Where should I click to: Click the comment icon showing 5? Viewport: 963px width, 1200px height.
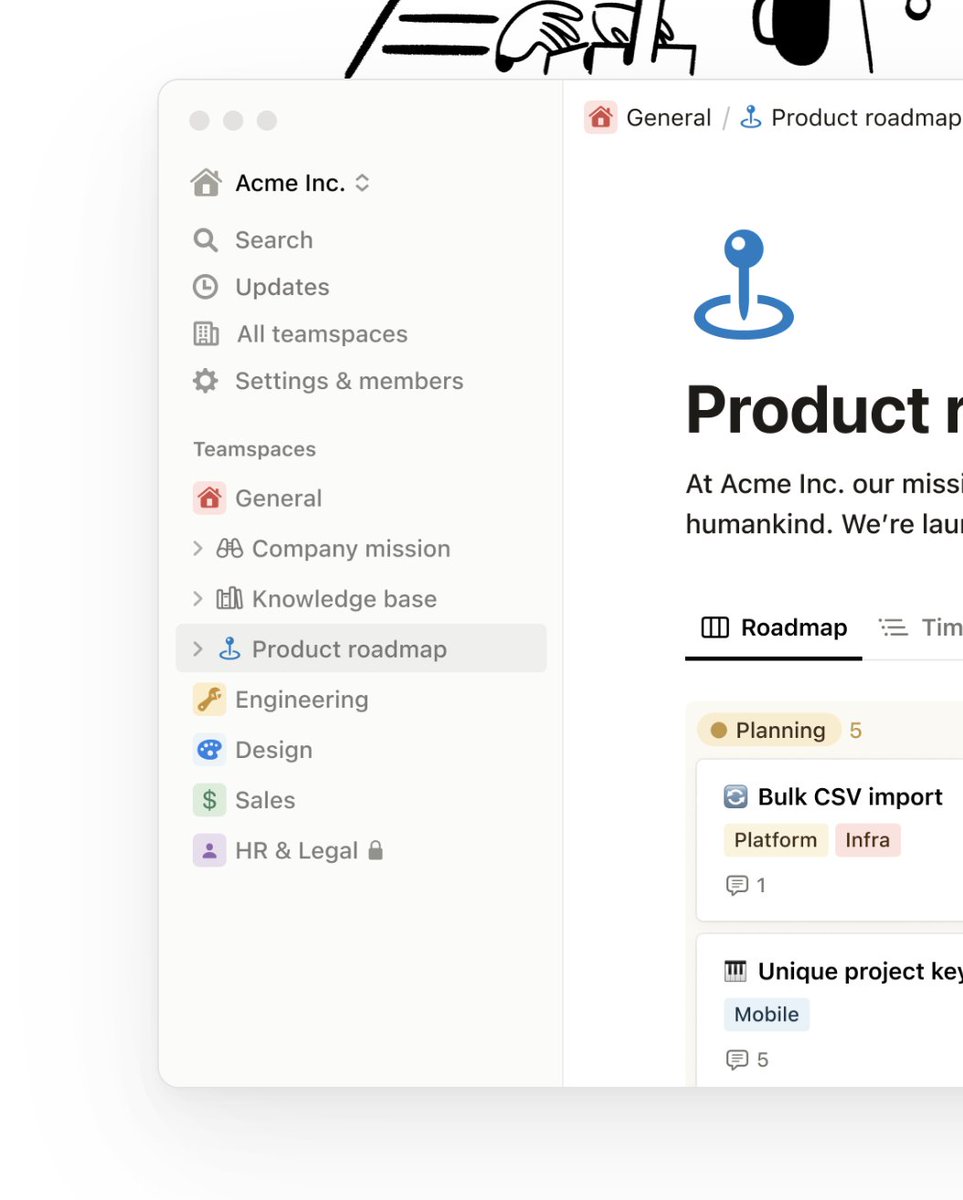click(x=737, y=1060)
